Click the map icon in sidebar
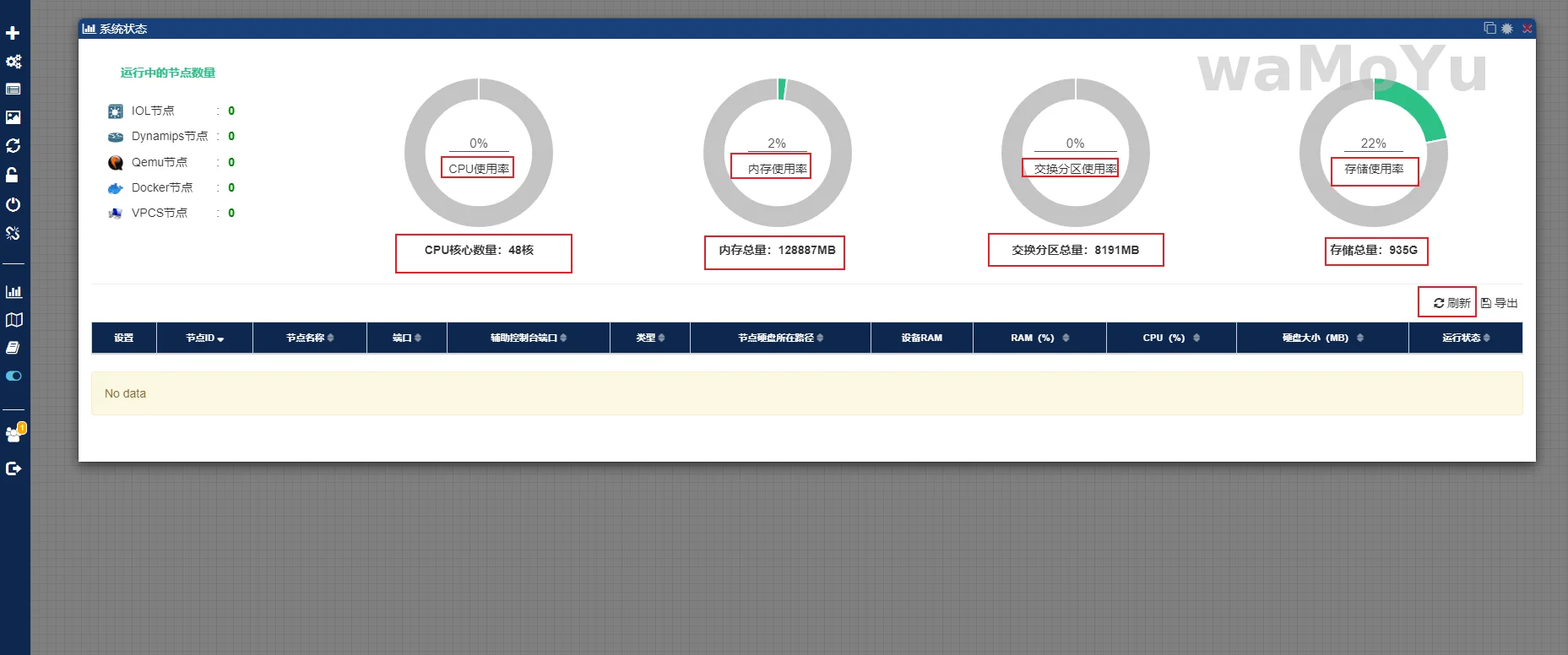This screenshot has height=655, width=1568. click(14, 320)
